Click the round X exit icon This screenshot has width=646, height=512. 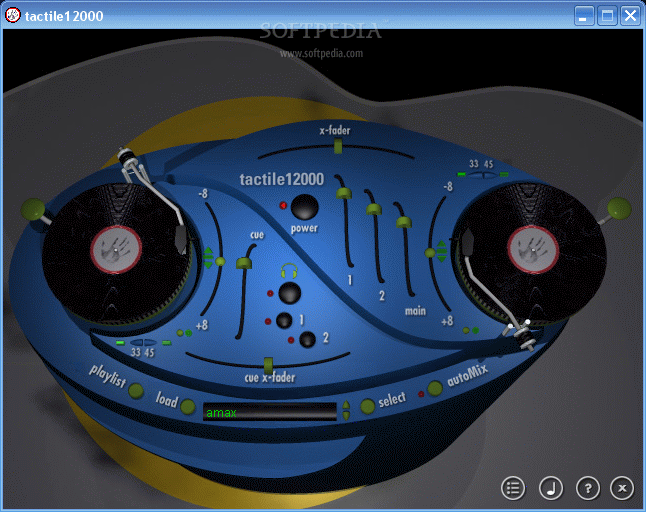point(622,488)
